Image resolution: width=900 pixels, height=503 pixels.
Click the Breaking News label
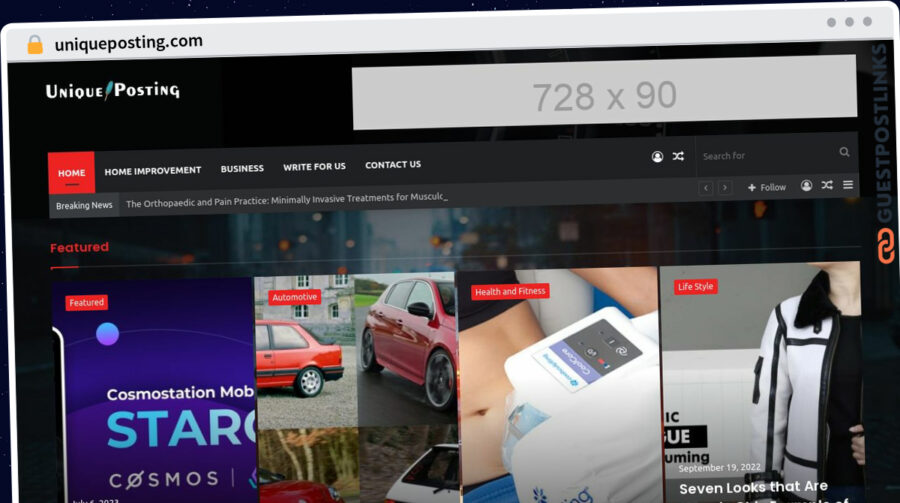pyautogui.click(x=84, y=205)
